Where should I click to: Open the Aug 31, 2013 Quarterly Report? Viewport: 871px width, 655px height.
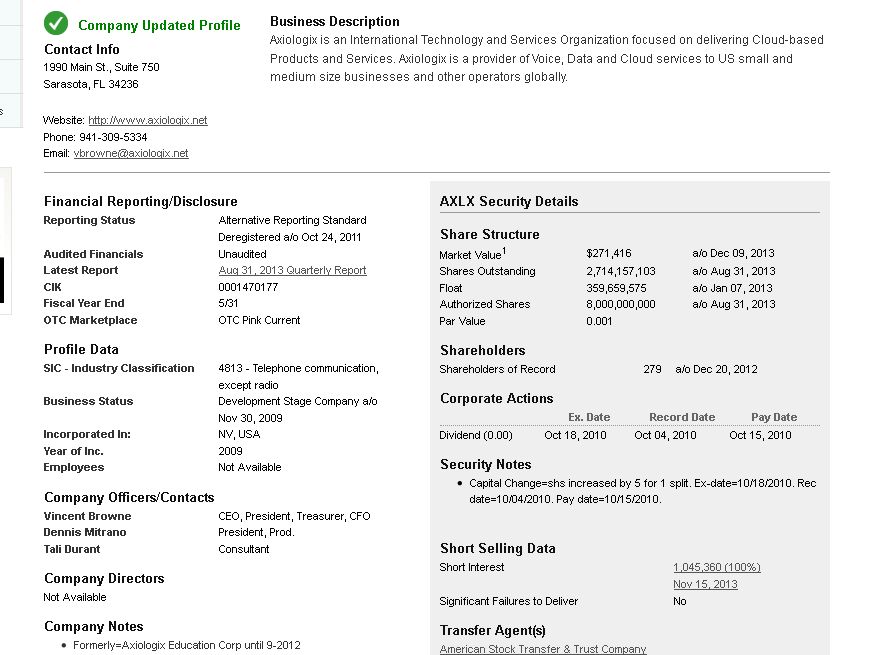pyautogui.click(x=292, y=271)
